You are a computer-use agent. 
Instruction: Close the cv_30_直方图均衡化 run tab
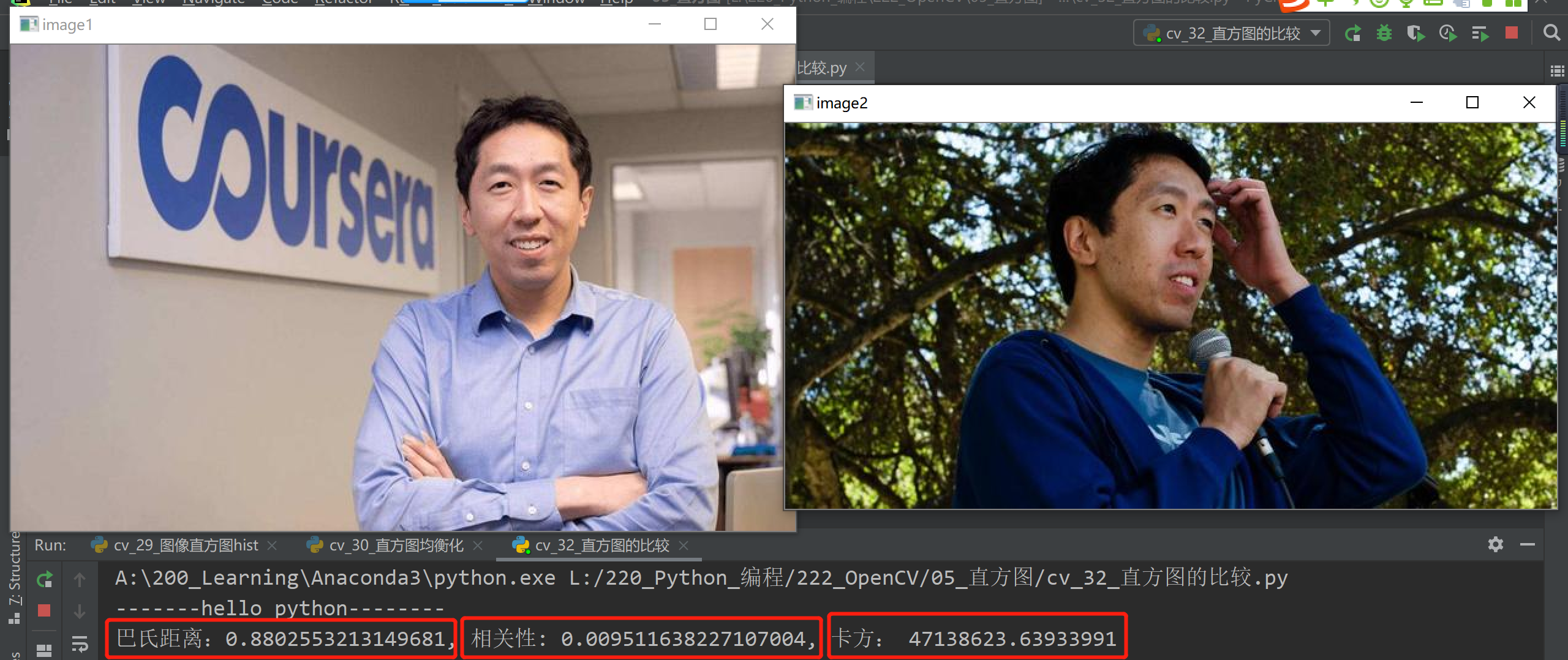pyautogui.click(x=478, y=545)
